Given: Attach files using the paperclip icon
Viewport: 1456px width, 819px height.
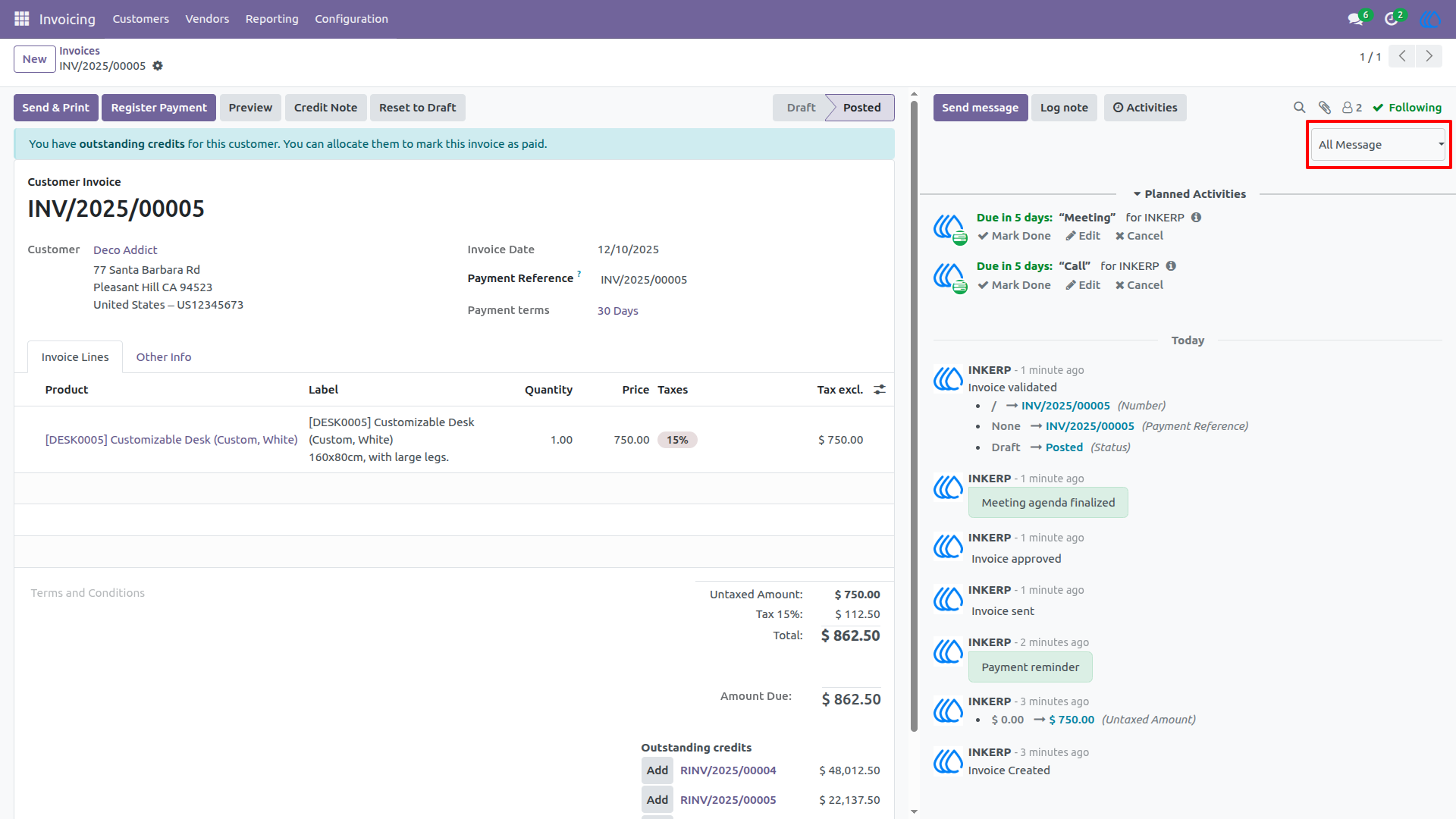Looking at the screenshot, I should [1325, 108].
